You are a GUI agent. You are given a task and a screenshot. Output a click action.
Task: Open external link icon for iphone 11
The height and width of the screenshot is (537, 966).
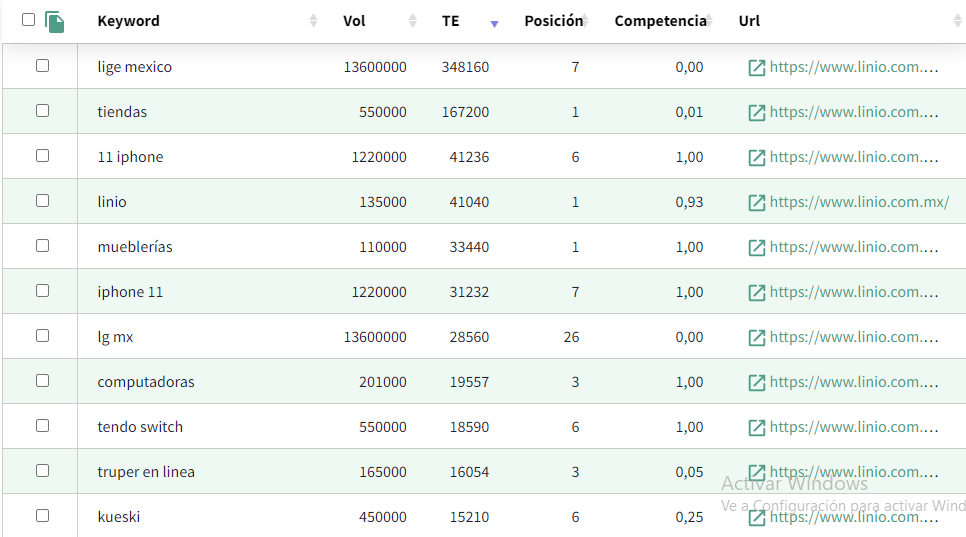(757, 292)
